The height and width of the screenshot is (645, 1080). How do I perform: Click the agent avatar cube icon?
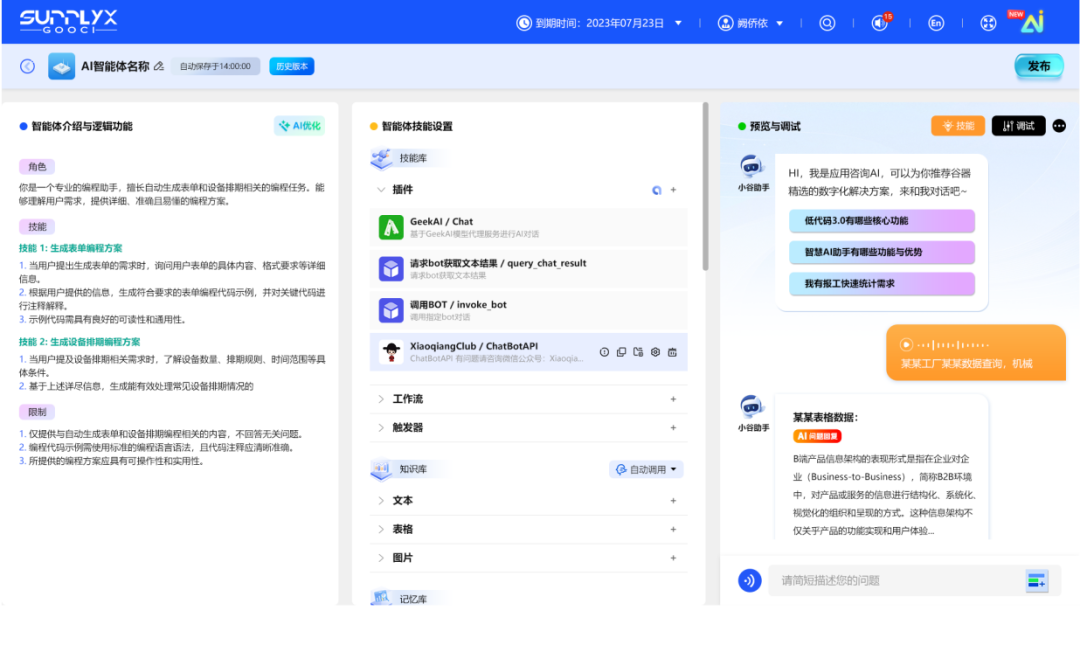tap(61, 66)
